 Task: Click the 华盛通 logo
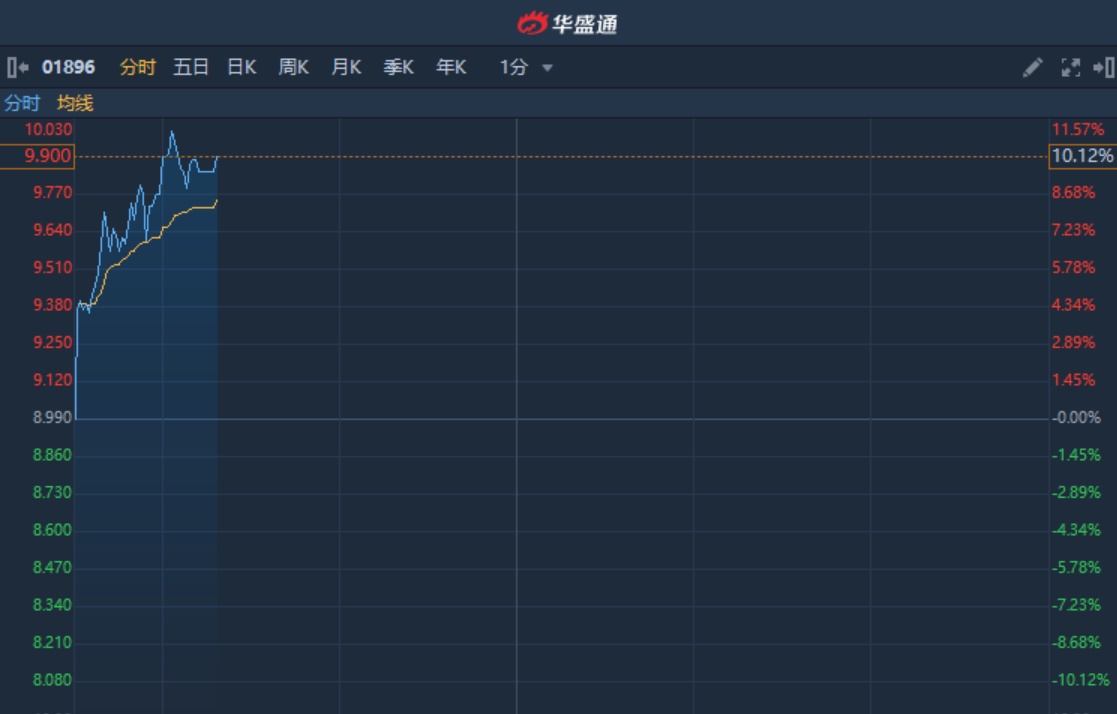tap(568, 24)
